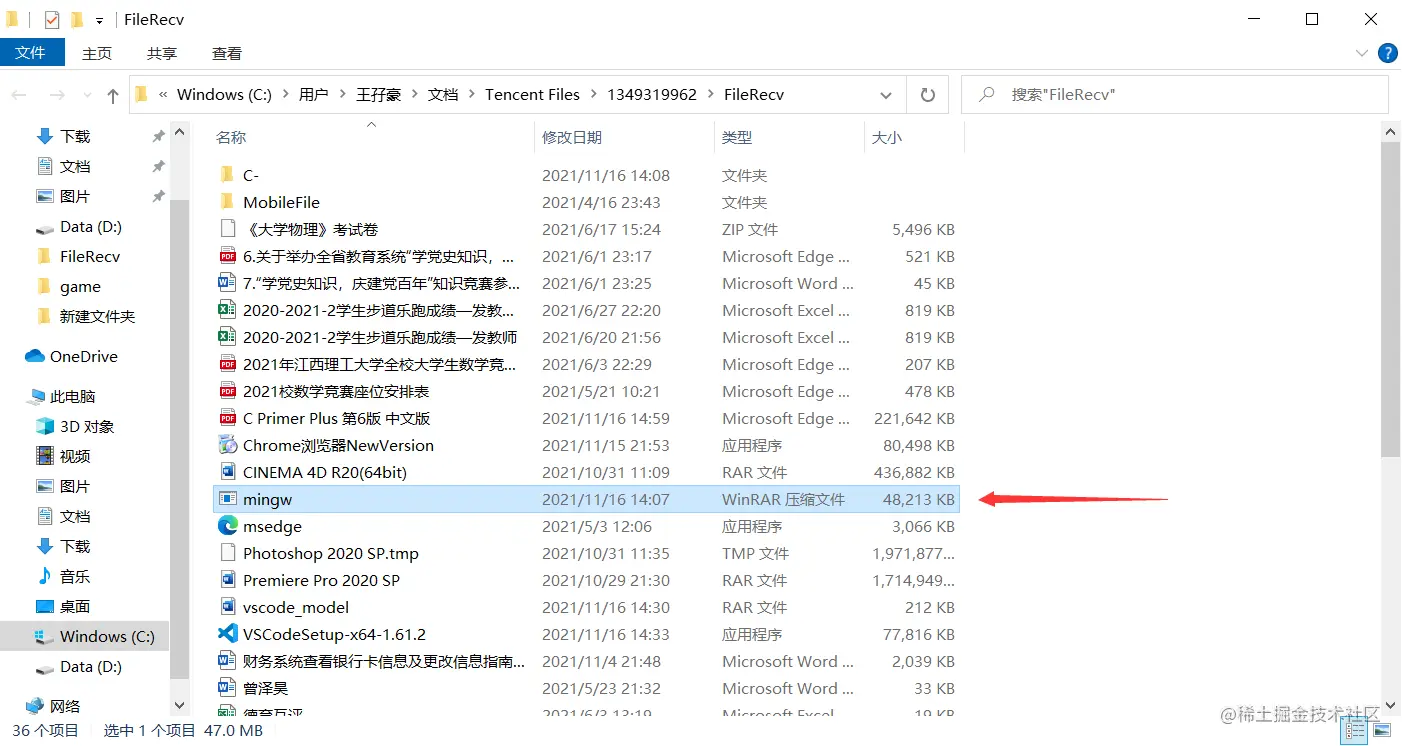Click the mingw WinRAR archive icon
The image size is (1402, 746).
point(227,499)
